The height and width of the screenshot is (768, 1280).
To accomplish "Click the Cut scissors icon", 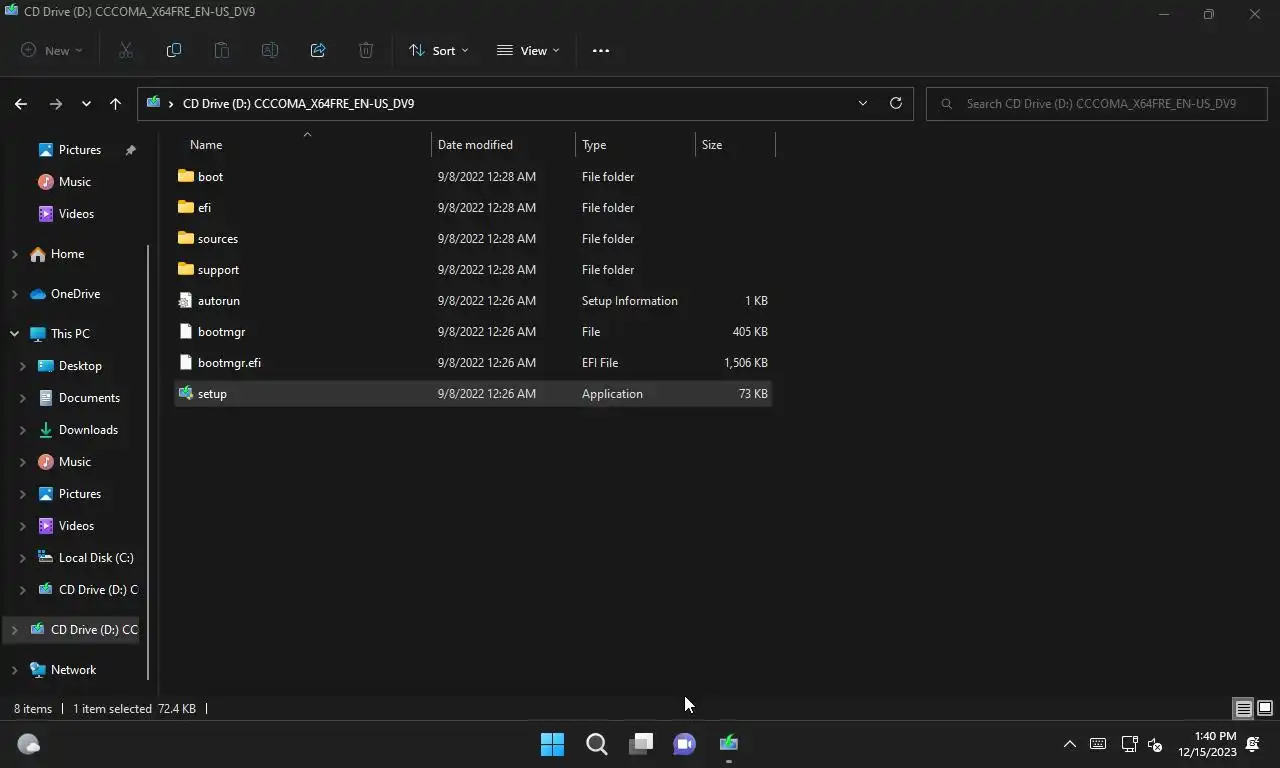I will 126,50.
